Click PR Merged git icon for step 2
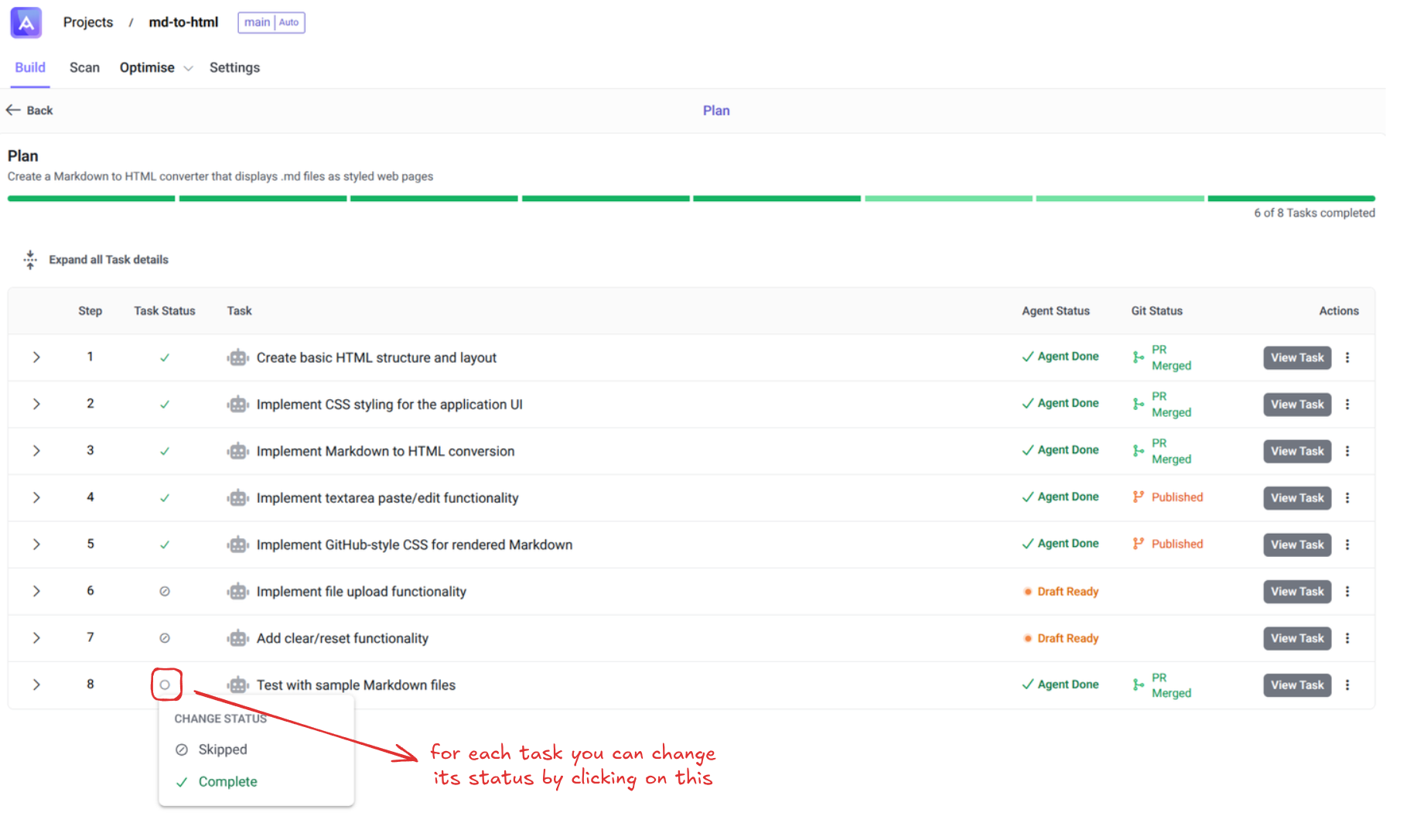The width and height of the screenshot is (1410, 840). pyautogui.click(x=1138, y=405)
